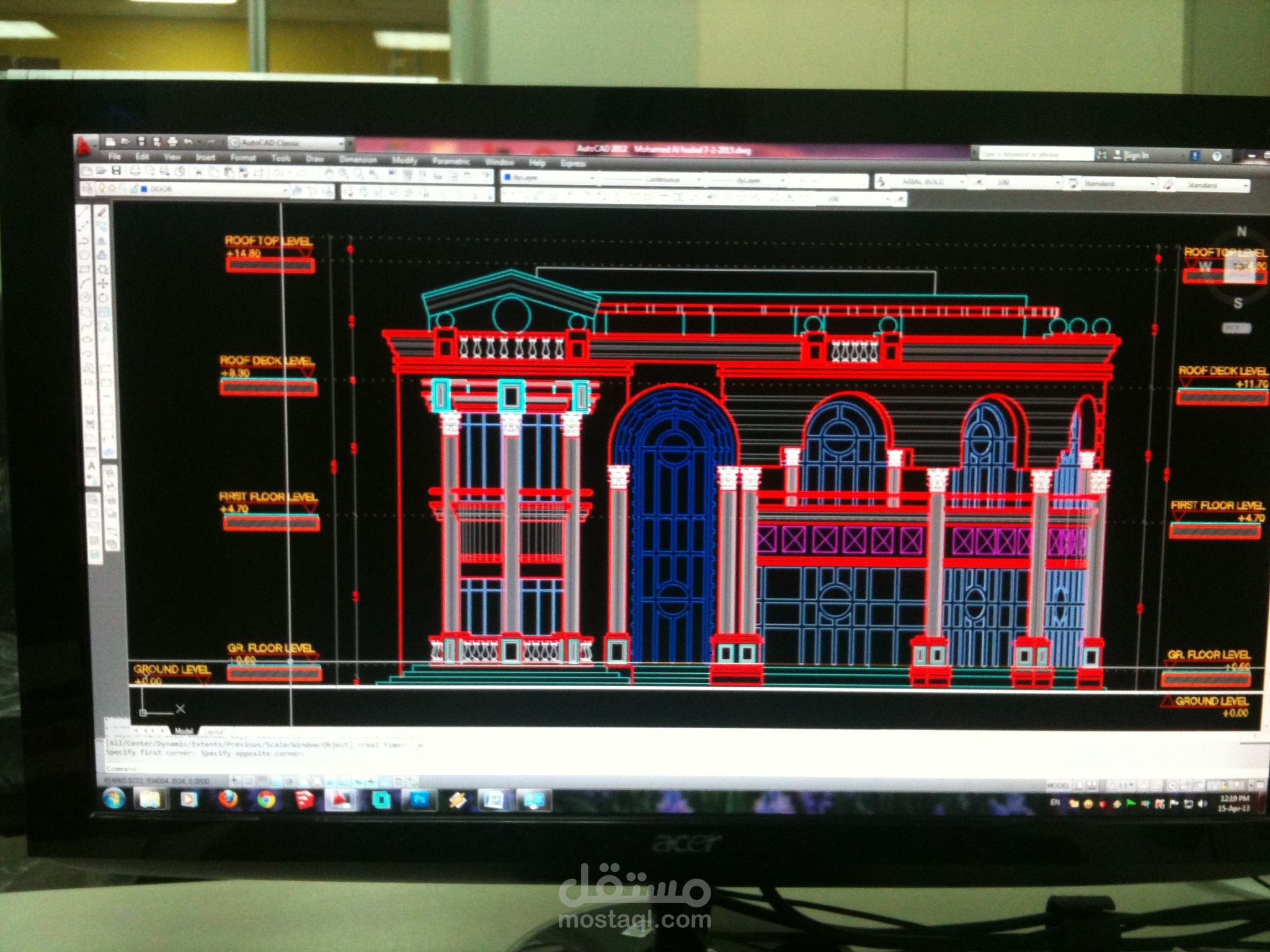This screenshot has width=1270, height=952.
Task: Click the Text Style icon before ARIAL BOLD
Action: [881, 182]
